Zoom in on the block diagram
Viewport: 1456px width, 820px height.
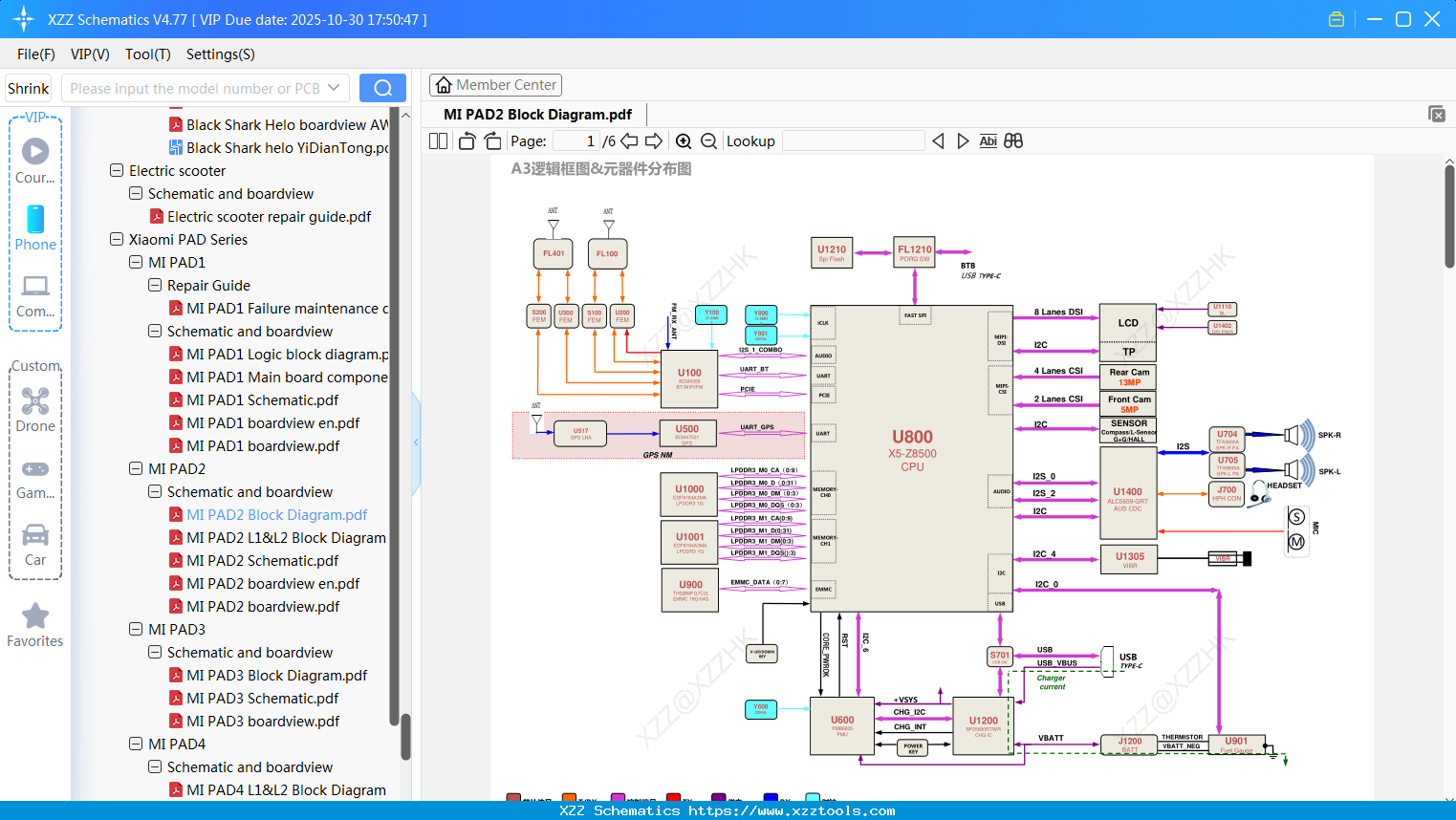(x=684, y=140)
